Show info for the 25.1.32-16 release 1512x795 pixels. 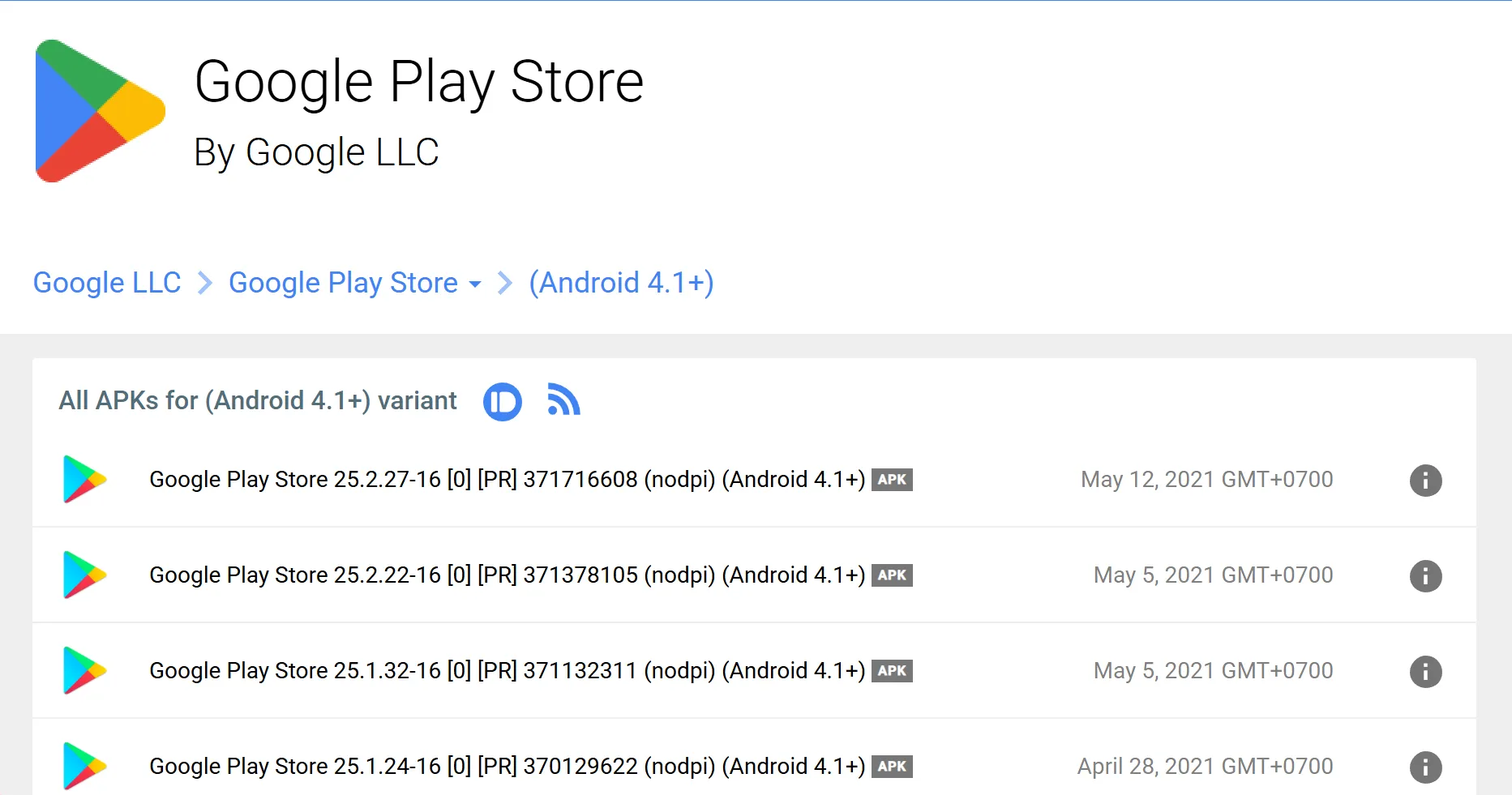(1426, 672)
